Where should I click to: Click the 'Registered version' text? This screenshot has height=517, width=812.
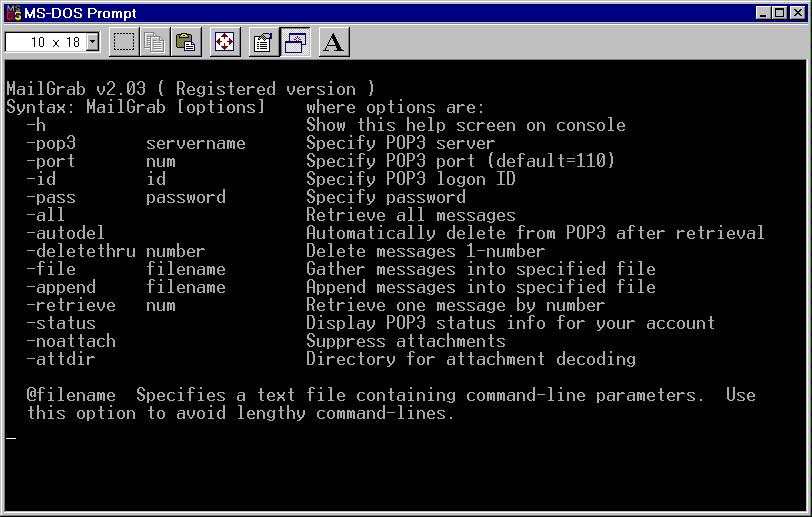click(266, 89)
